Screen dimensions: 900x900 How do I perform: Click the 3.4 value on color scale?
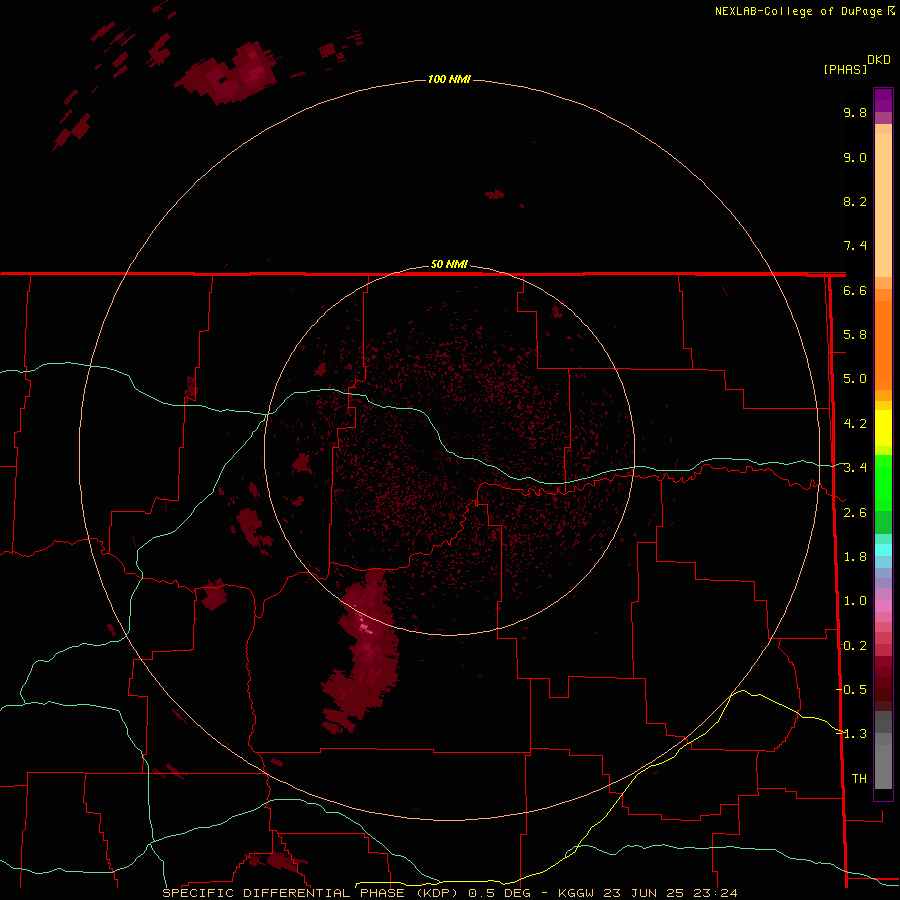pos(855,468)
